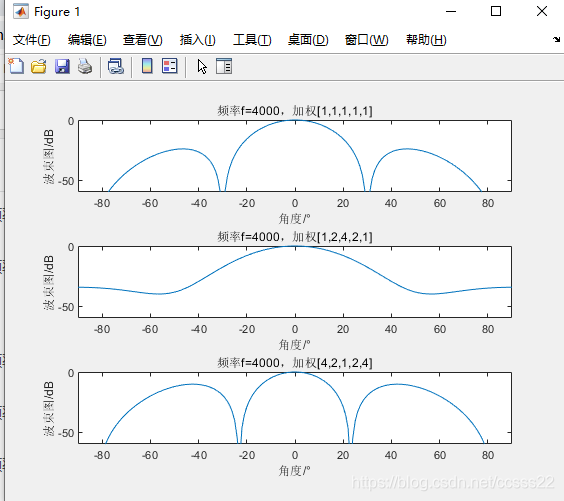Viewport: 564px width, 501px height.
Task: Click the 80 tick label of the bottom plot
Action: coord(488,455)
